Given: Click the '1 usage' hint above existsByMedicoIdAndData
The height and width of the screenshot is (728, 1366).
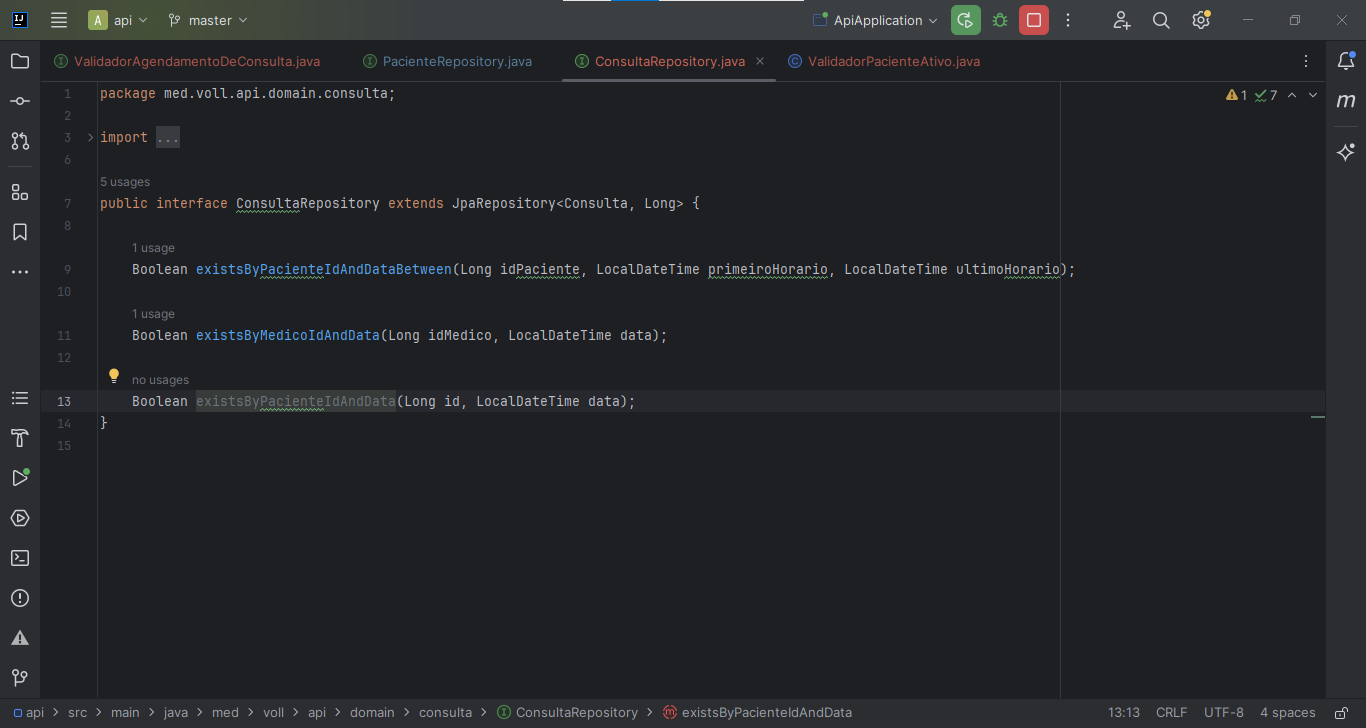Looking at the screenshot, I should 153,314.
